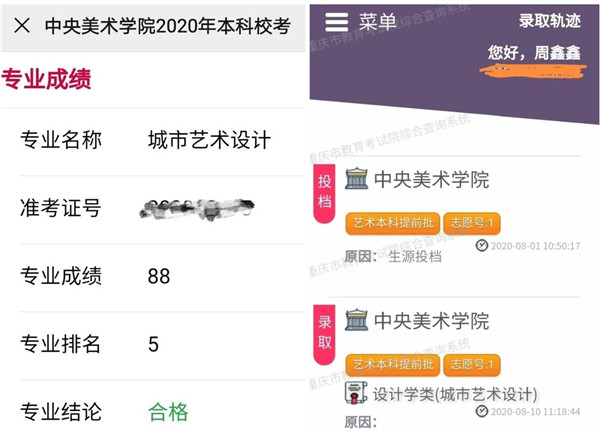This screenshot has width=600, height=434.
Task: Tap the 志愿号:1 tag under 投档
Action: pyautogui.click(x=471, y=222)
